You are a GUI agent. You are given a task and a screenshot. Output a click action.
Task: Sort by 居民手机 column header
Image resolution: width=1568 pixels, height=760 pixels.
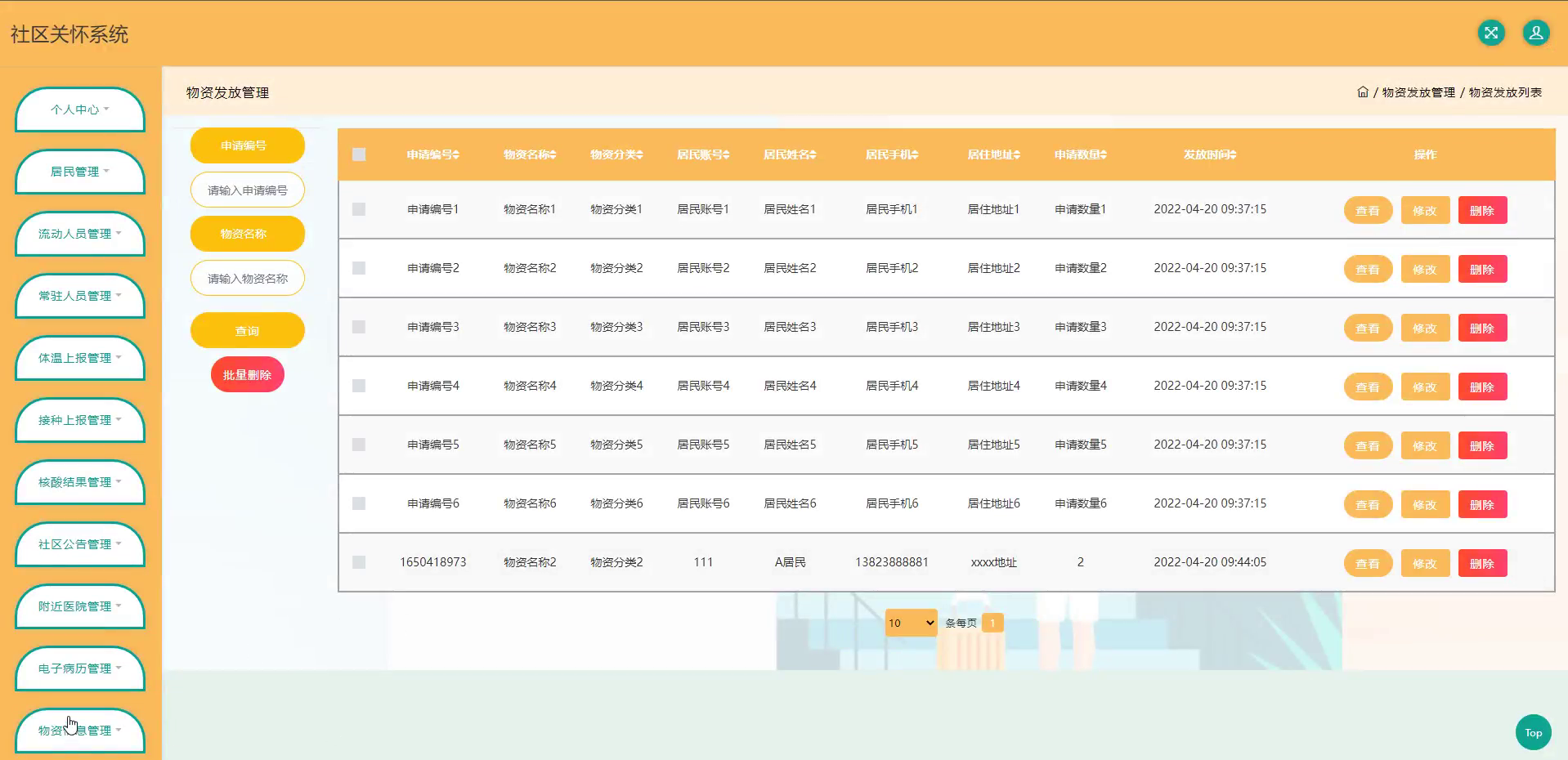pyautogui.click(x=892, y=154)
